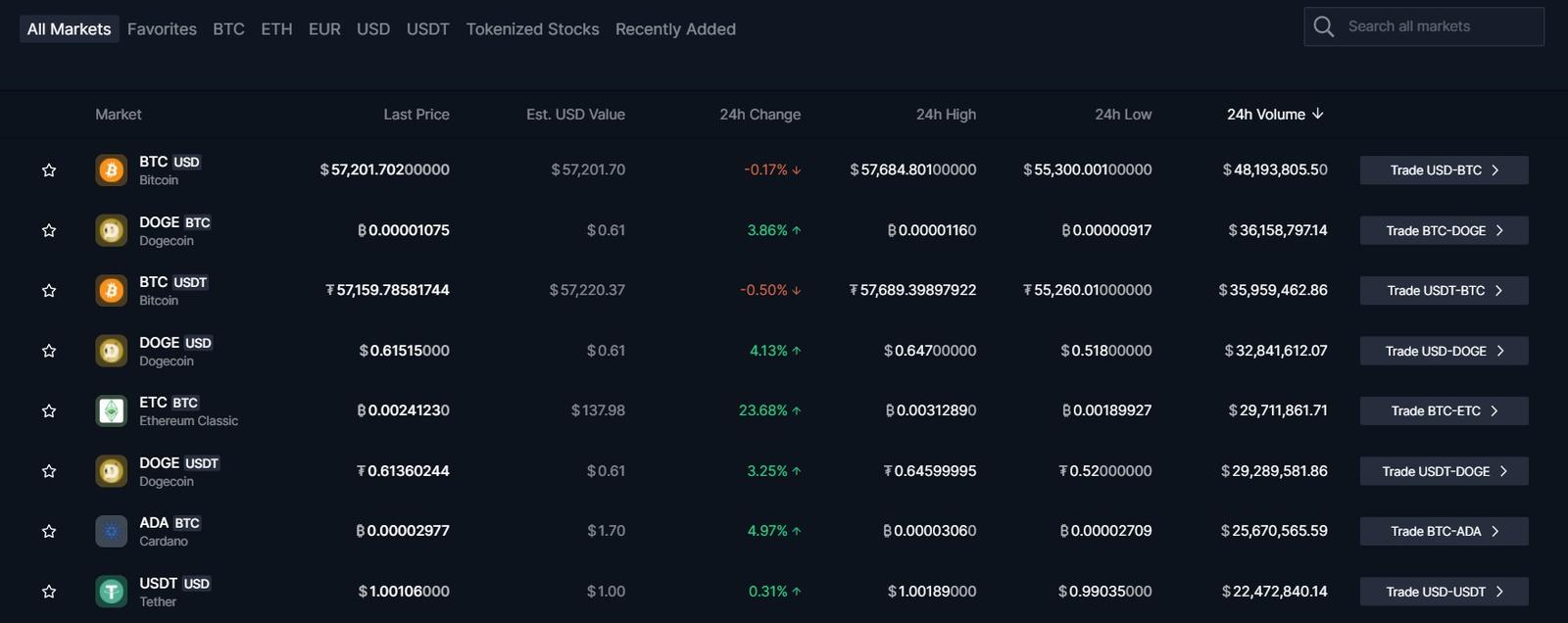Viewport: 1568px width, 623px height.
Task: Click the Dogecoin icon in the DOGE/USDT row
Action: (x=111, y=470)
